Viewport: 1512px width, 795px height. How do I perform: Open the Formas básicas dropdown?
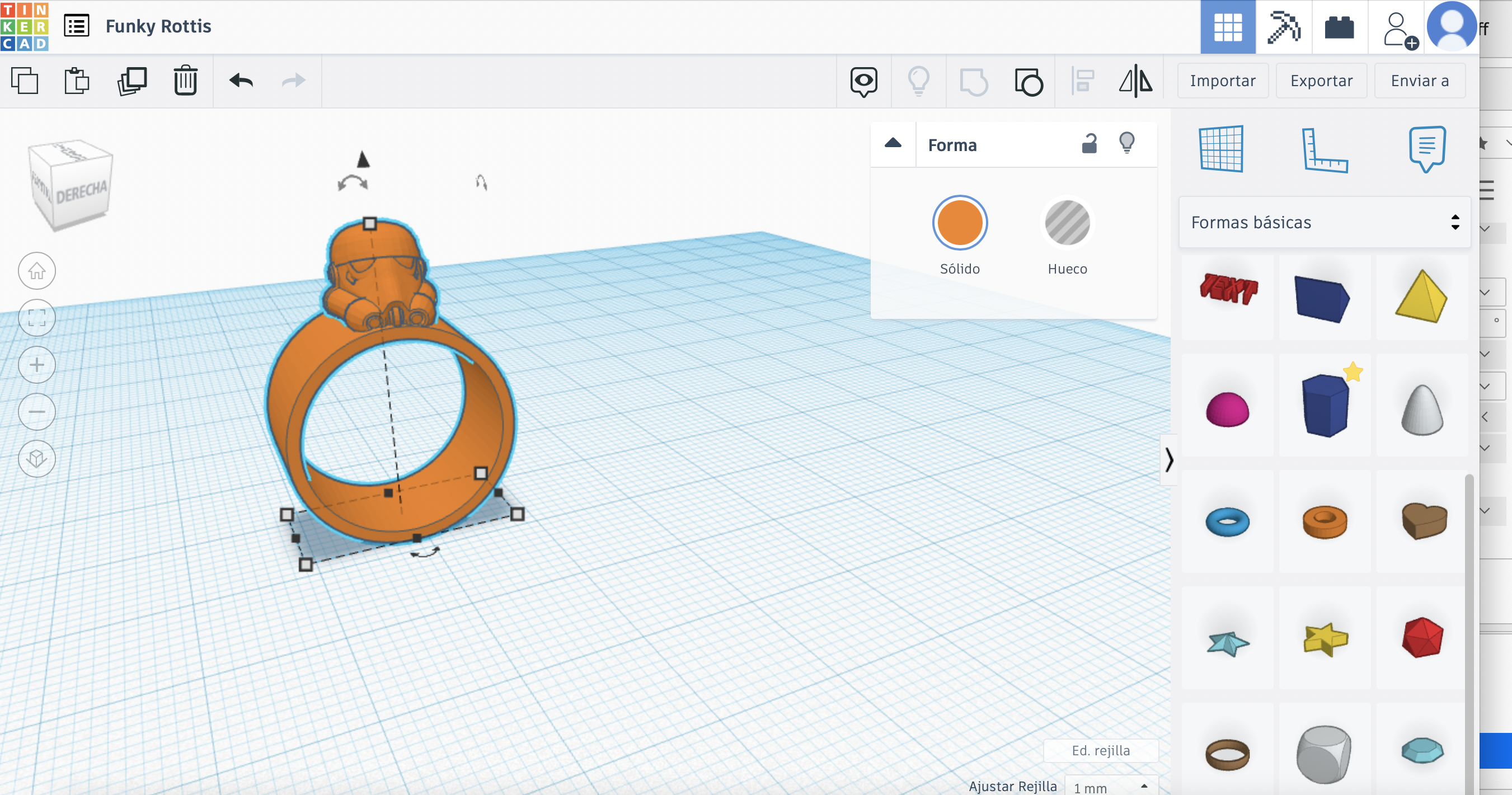(1324, 222)
